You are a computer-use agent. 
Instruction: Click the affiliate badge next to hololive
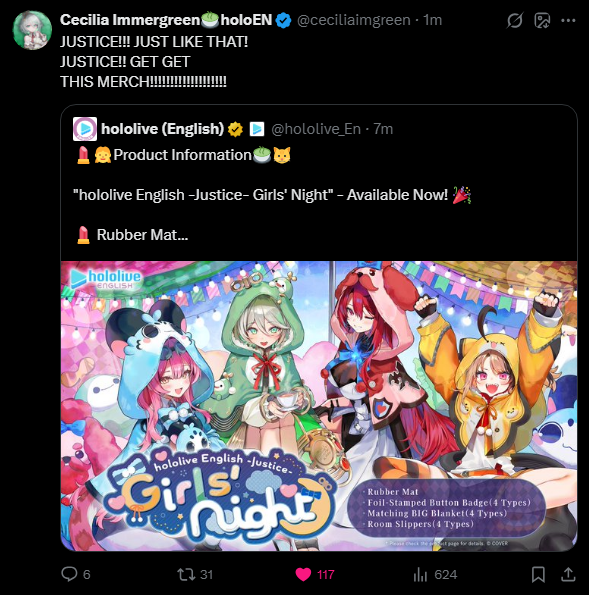[257, 129]
